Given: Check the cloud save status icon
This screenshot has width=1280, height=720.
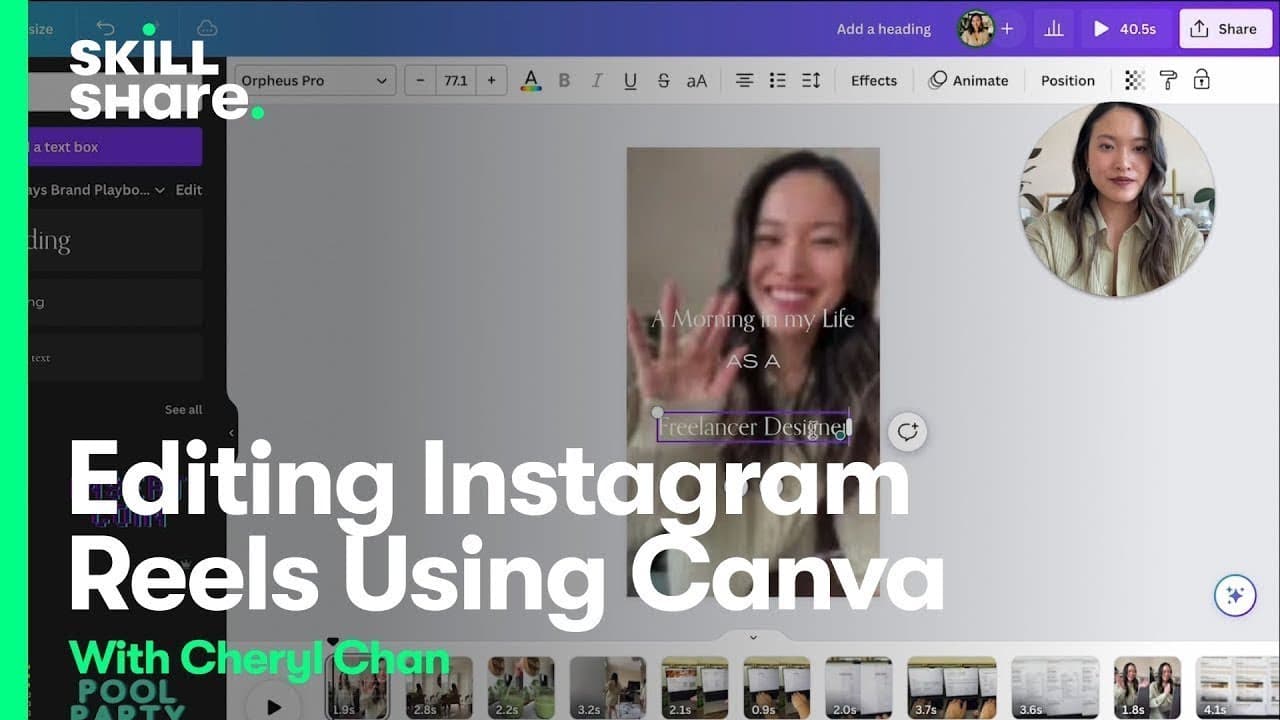Looking at the screenshot, I should 207,29.
